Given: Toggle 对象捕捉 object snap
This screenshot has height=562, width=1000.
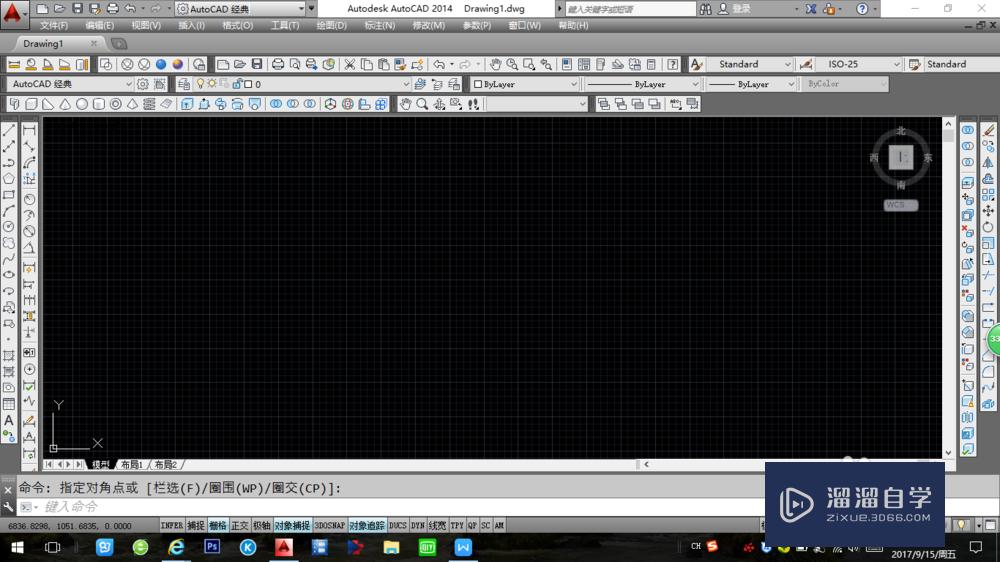Looking at the screenshot, I should (292, 526).
